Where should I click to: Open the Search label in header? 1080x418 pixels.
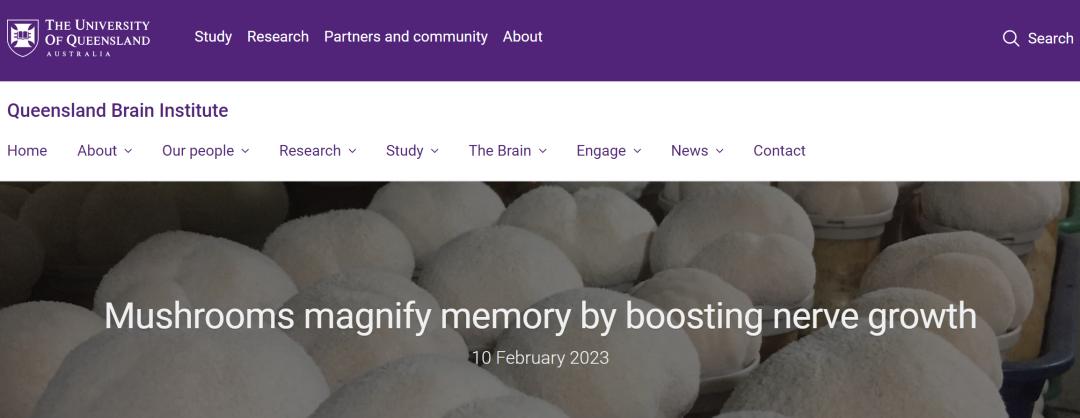pyautogui.click(x=1050, y=39)
